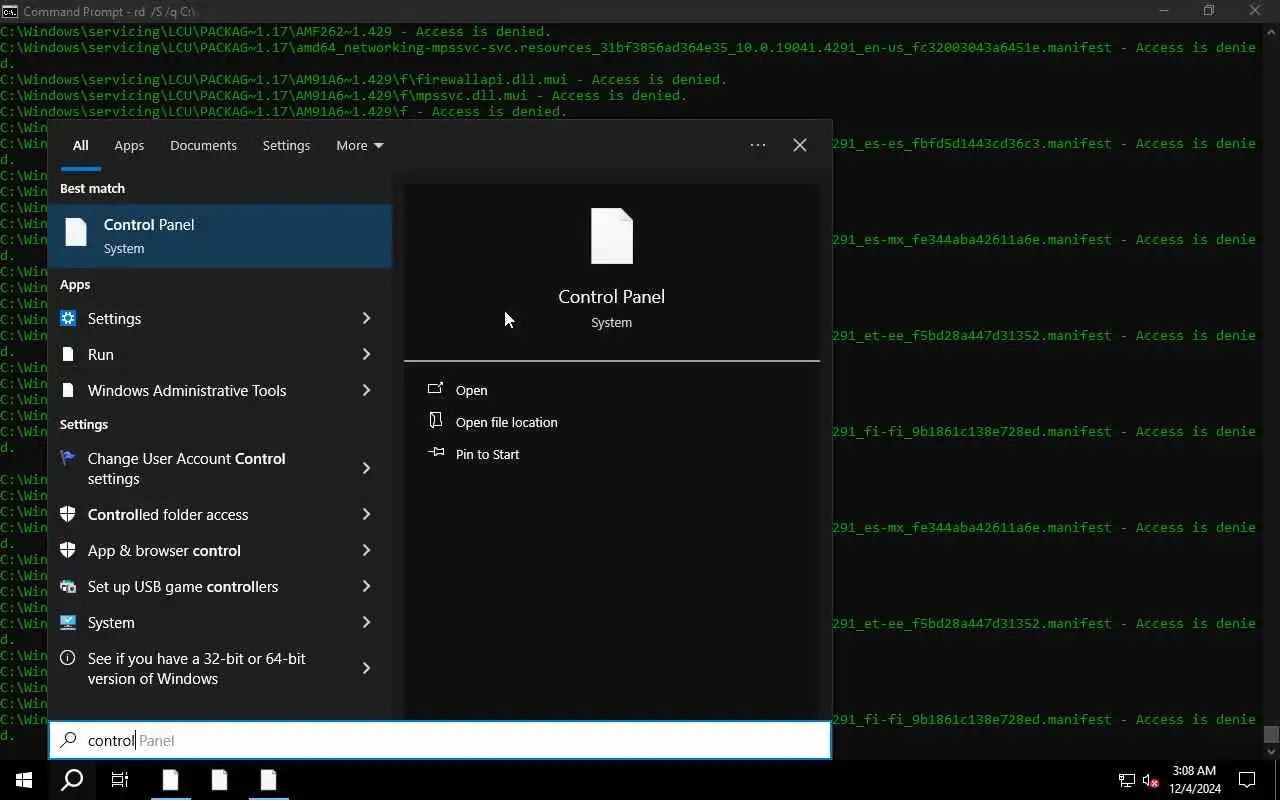Switch to the Documents search tab
Screen dimensions: 1280x800
[x=203, y=145]
